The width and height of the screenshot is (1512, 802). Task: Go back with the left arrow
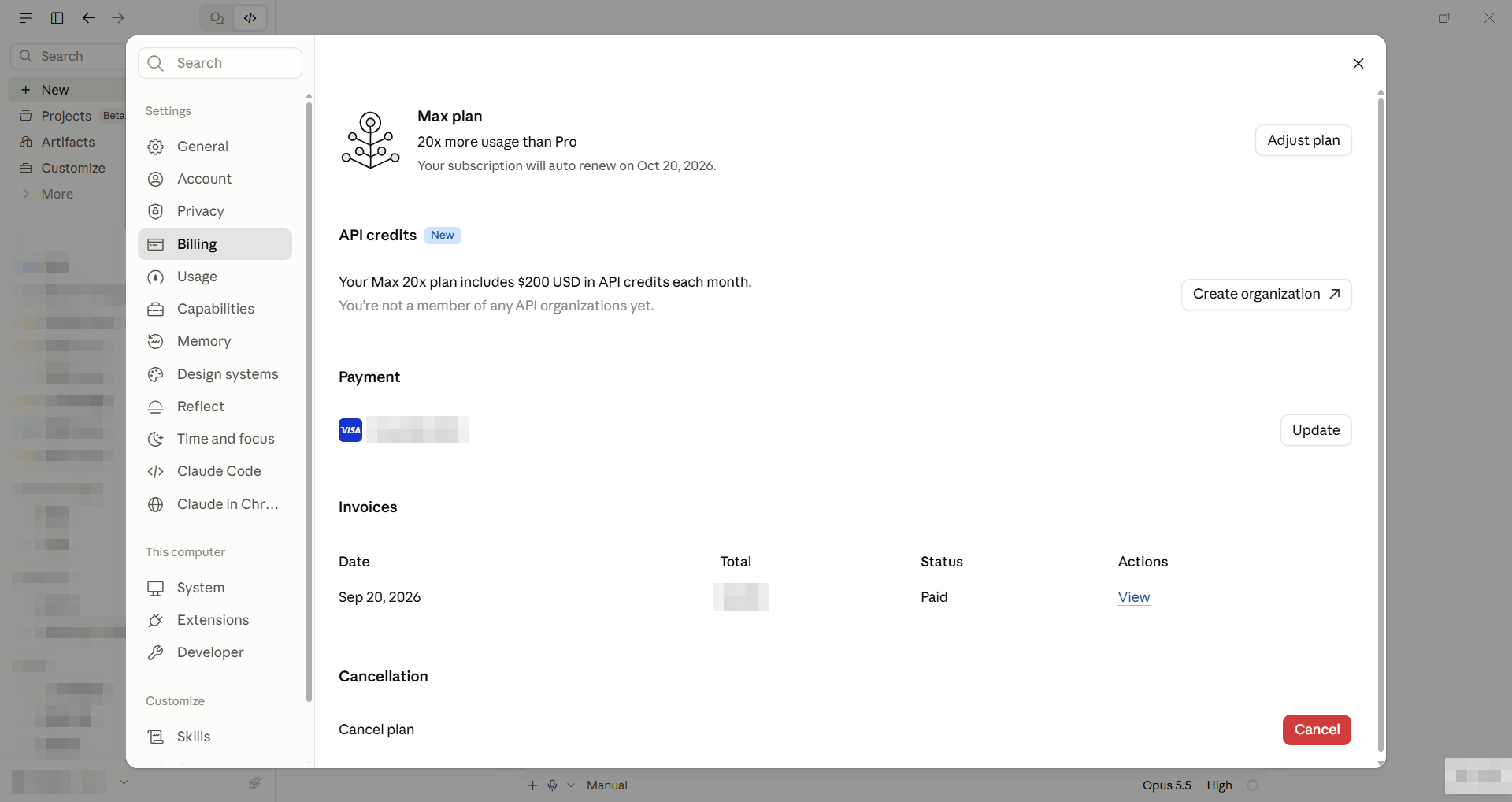89,18
